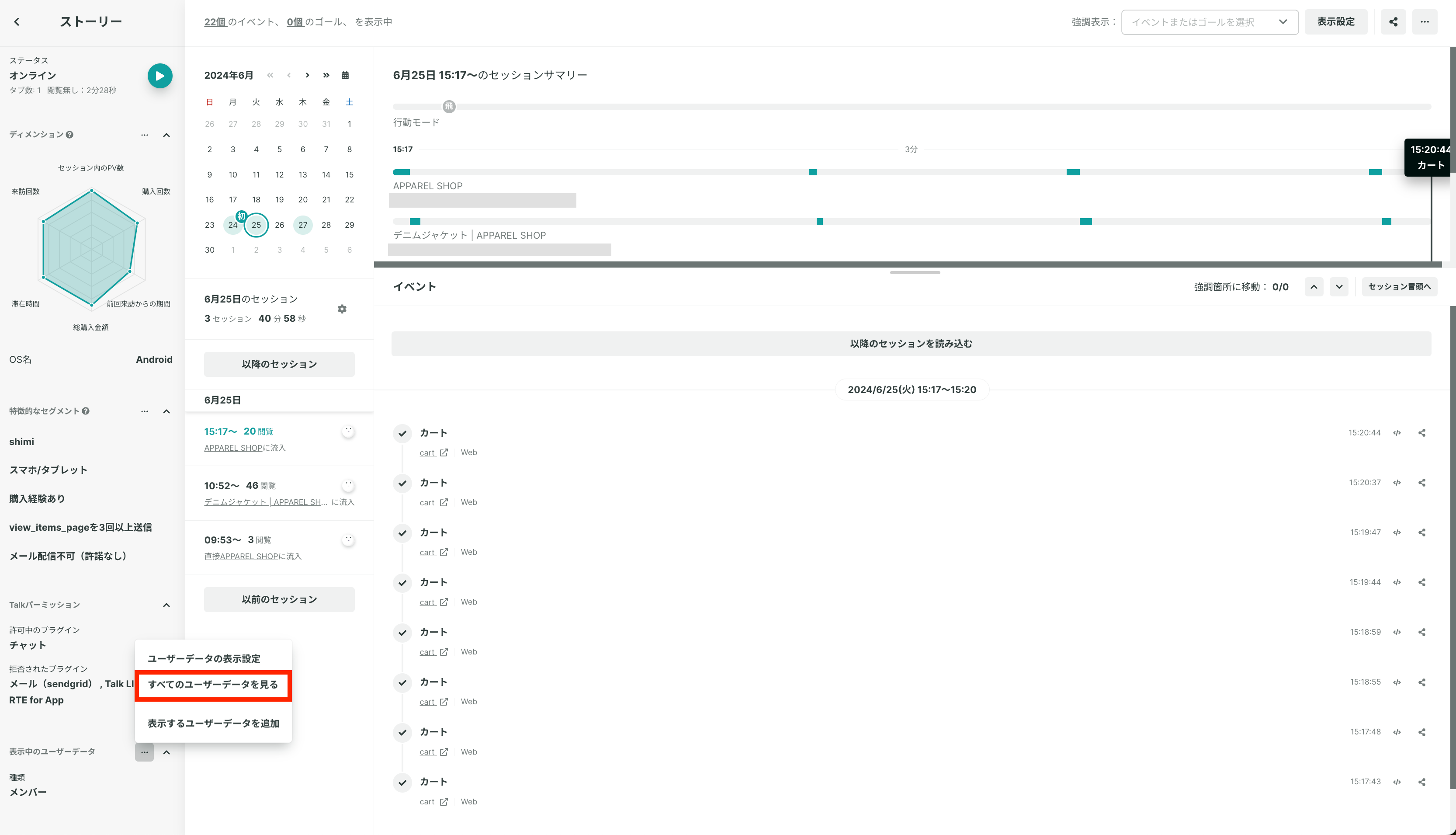The width and height of the screenshot is (1456, 835).
Task: Click セッション冒頭へ button
Action: pyautogui.click(x=1399, y=287)
